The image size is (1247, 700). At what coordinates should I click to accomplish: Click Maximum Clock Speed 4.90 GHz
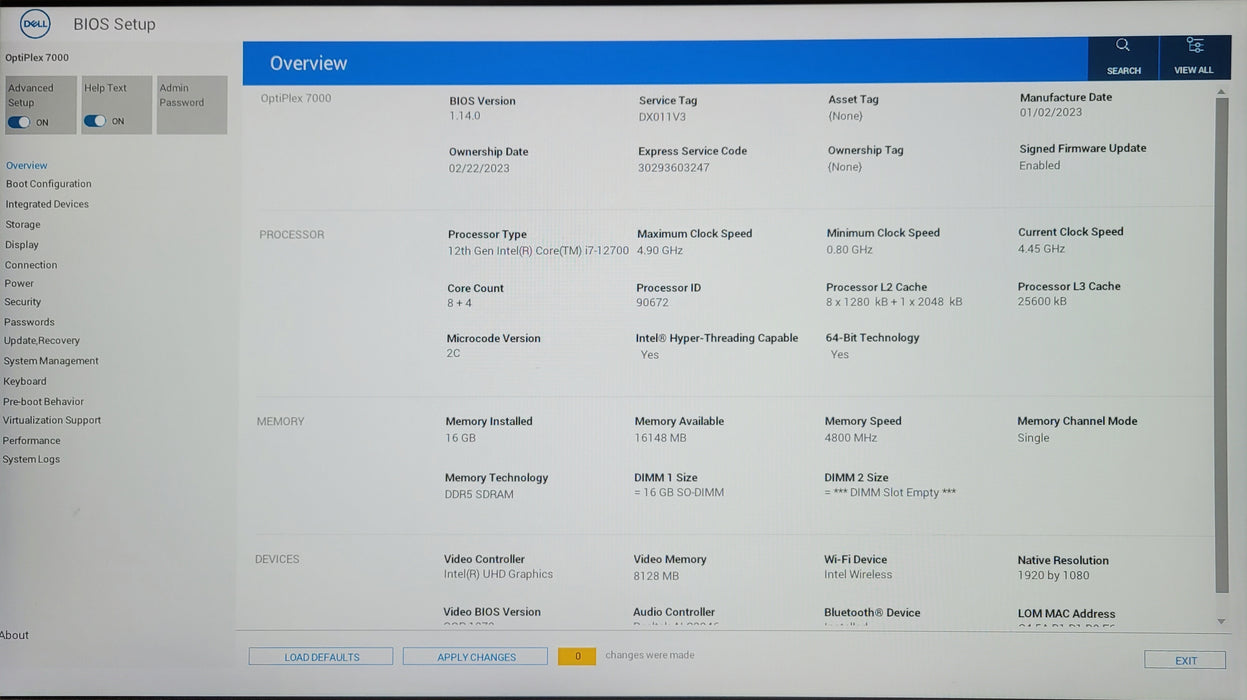tap(660, 251)
